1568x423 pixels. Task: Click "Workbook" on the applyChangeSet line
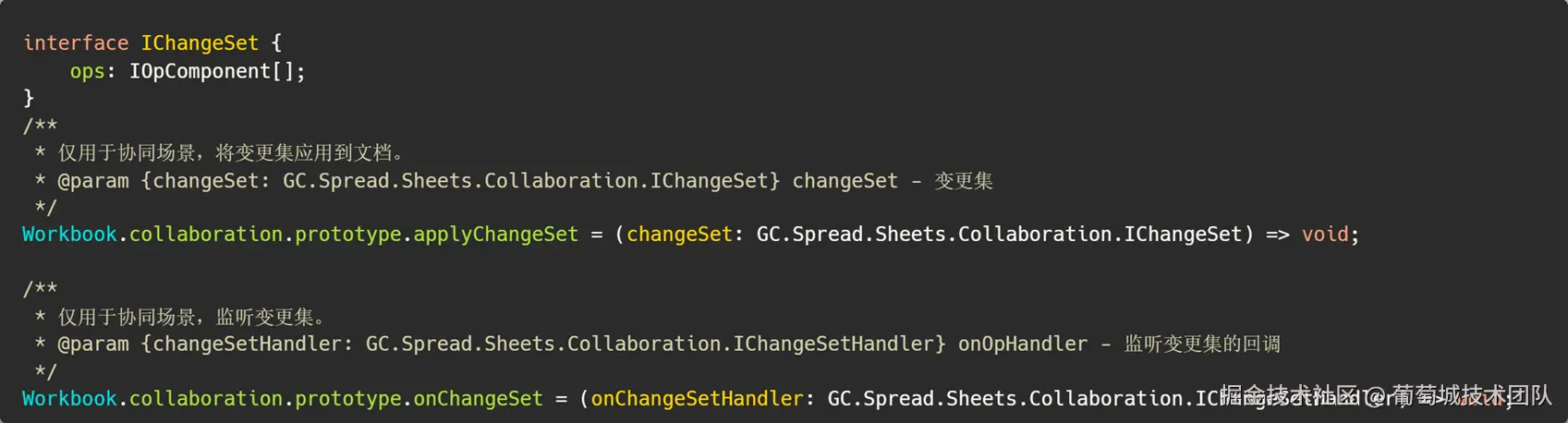click(x=69, y=235)
